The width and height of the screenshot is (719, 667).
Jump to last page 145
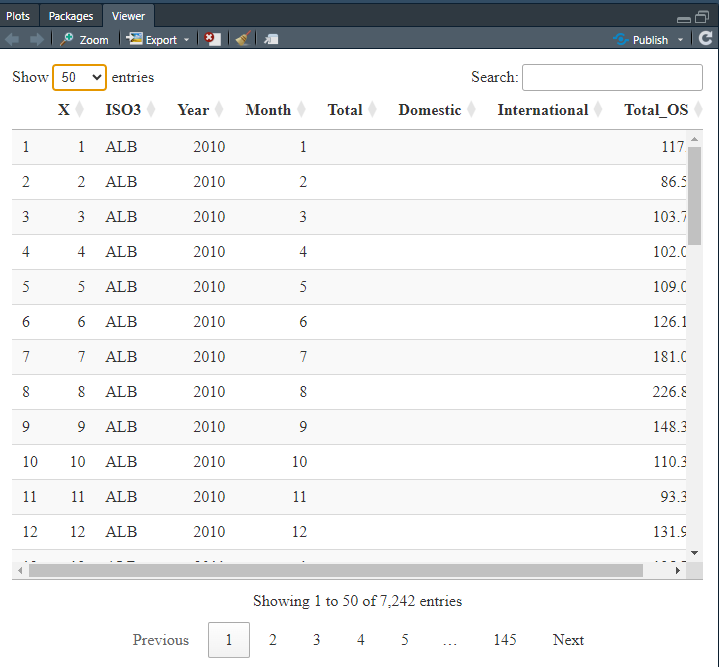click(x=505, y=640)
